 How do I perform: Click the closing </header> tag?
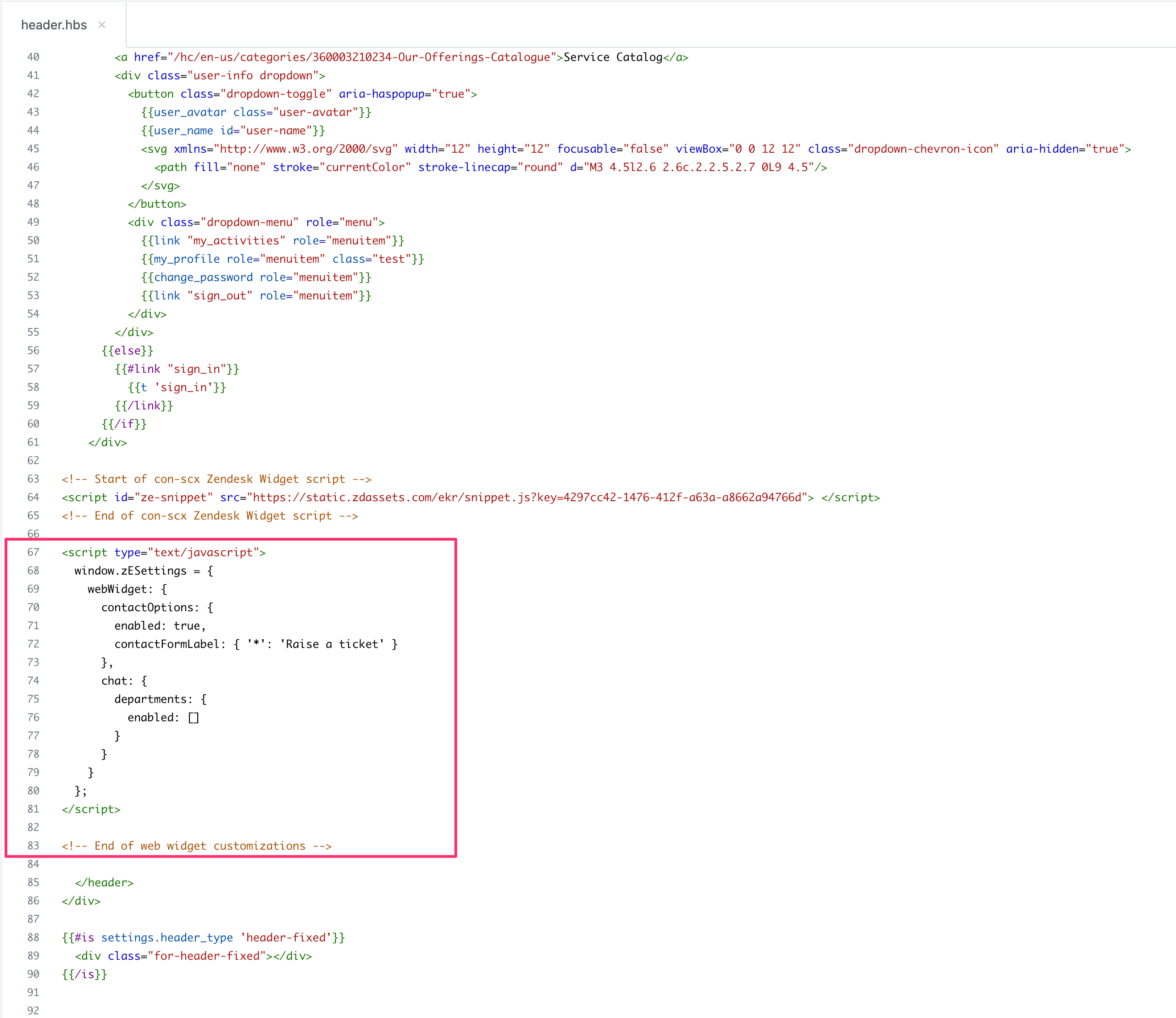(104, 882)
